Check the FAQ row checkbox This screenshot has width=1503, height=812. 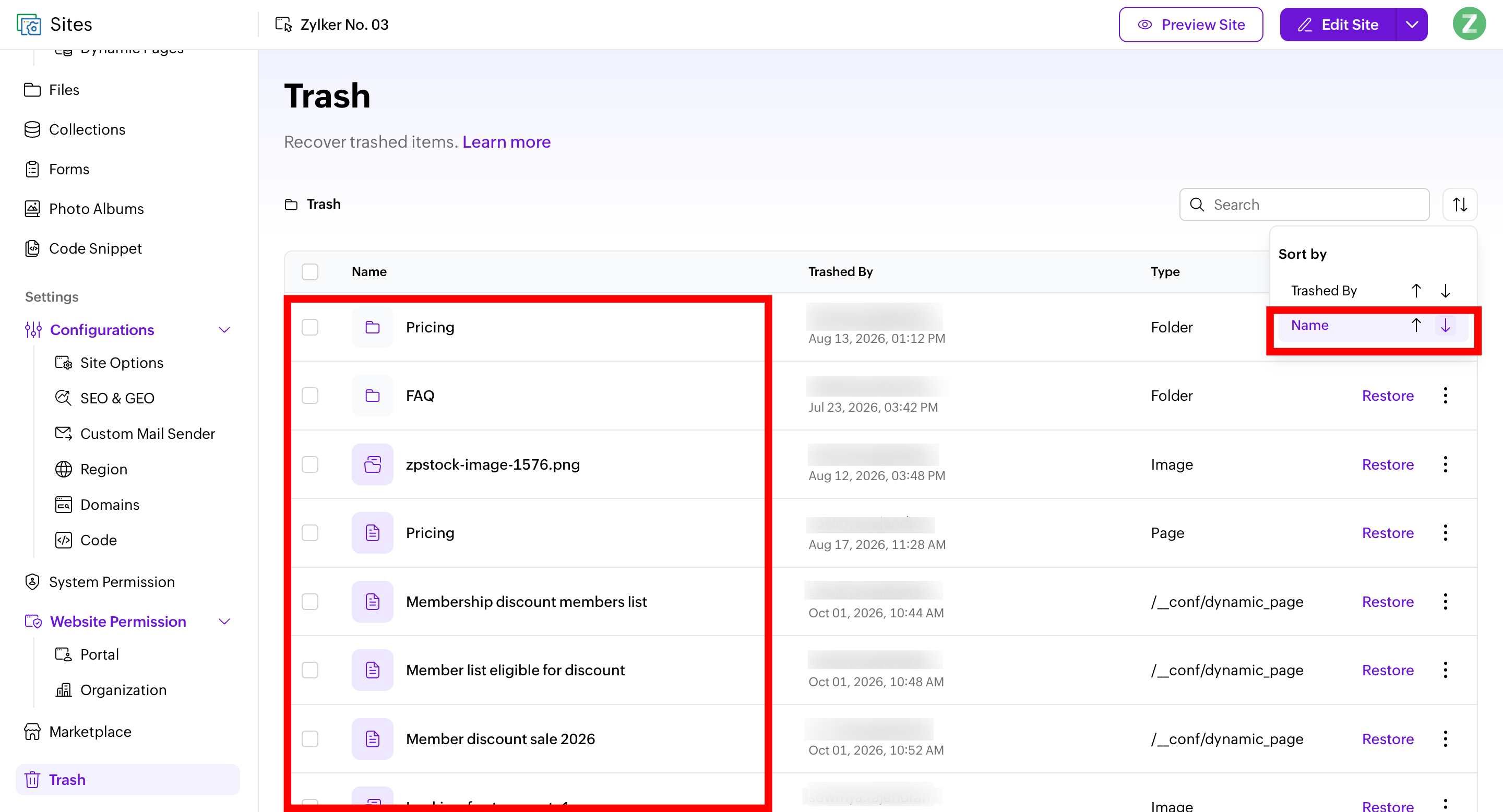(x=310, y=396)
